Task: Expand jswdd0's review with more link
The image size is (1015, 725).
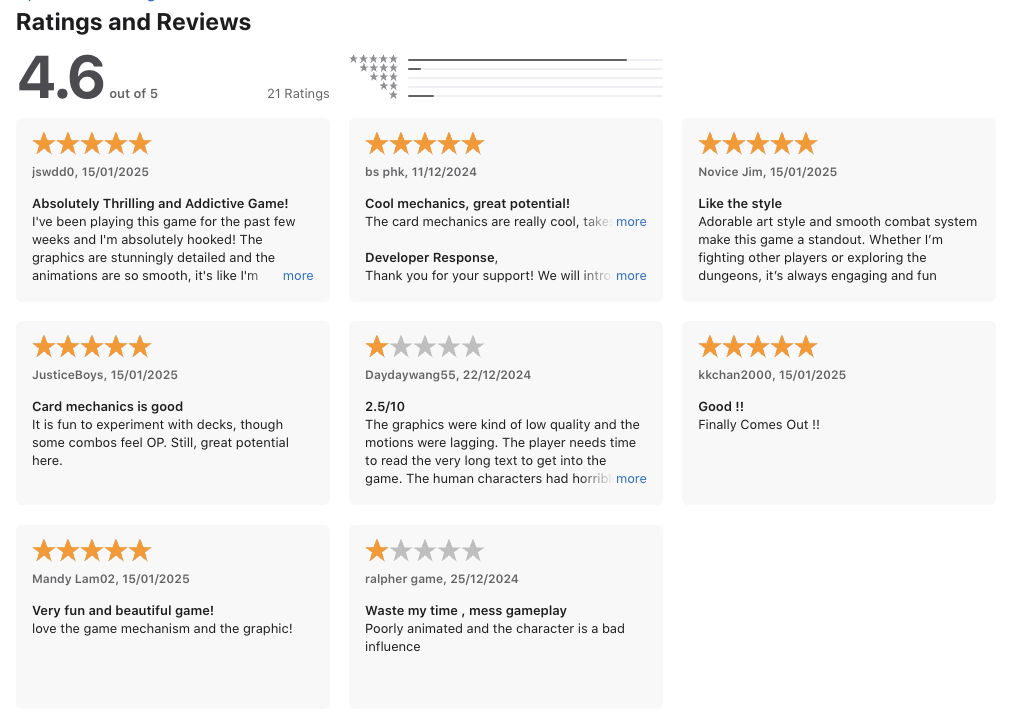Action: click(x=298, y=276)
